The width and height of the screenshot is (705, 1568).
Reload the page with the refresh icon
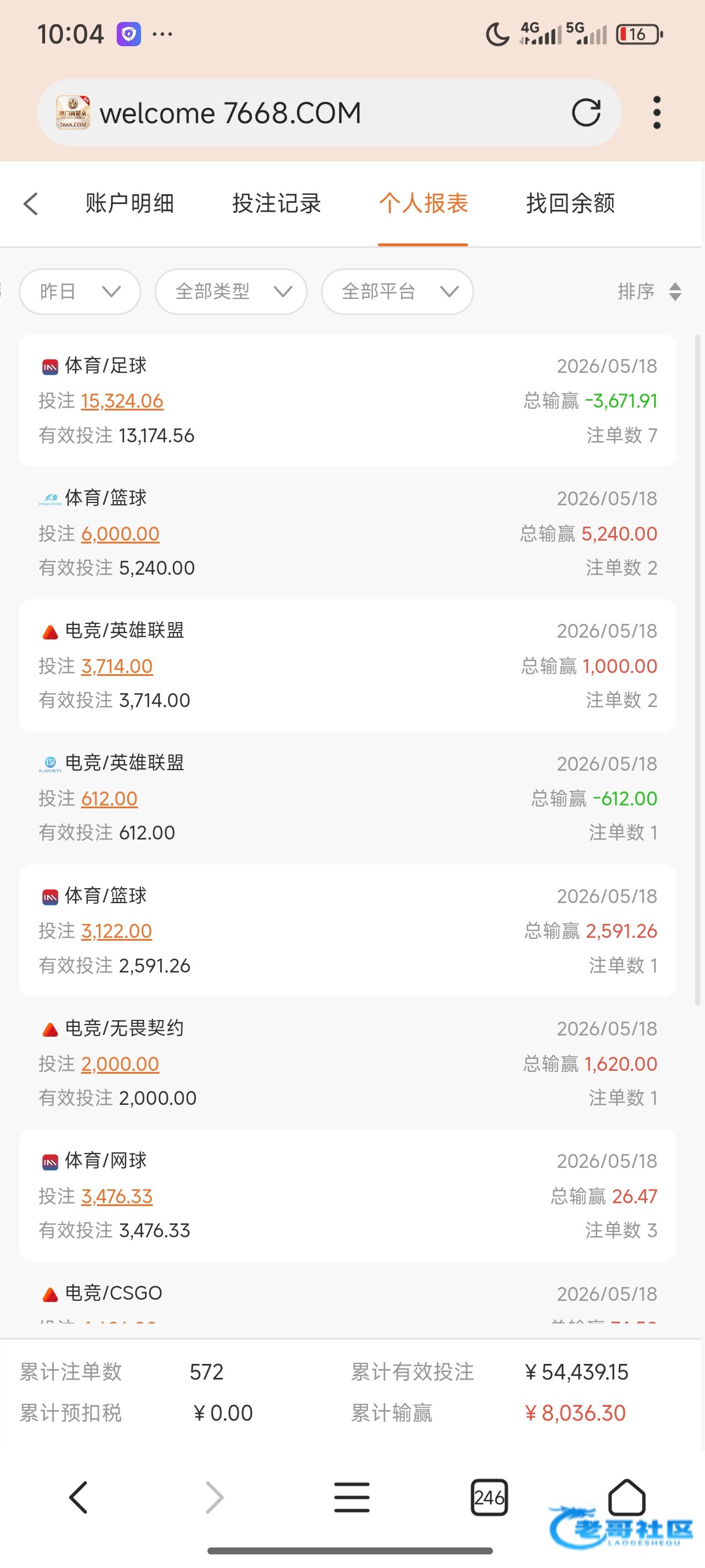tap(586, 113)
